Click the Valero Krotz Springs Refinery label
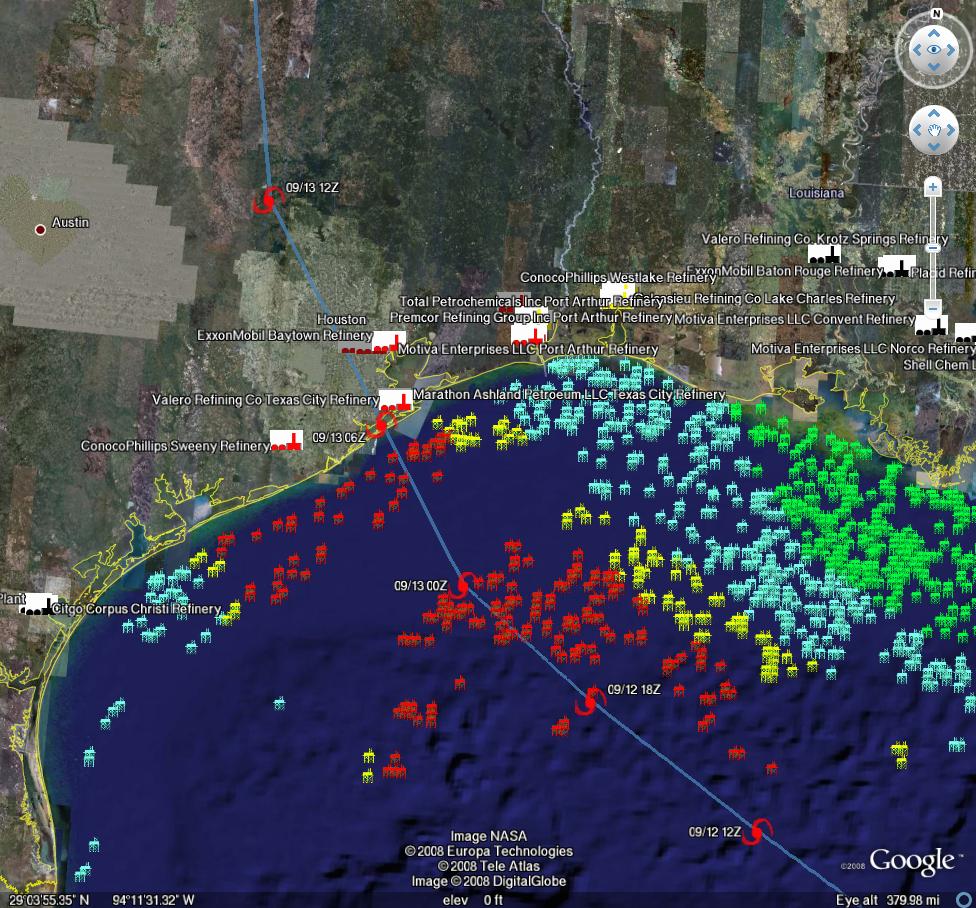The height and width of the screenshot is (908, 976). [825, 239]
